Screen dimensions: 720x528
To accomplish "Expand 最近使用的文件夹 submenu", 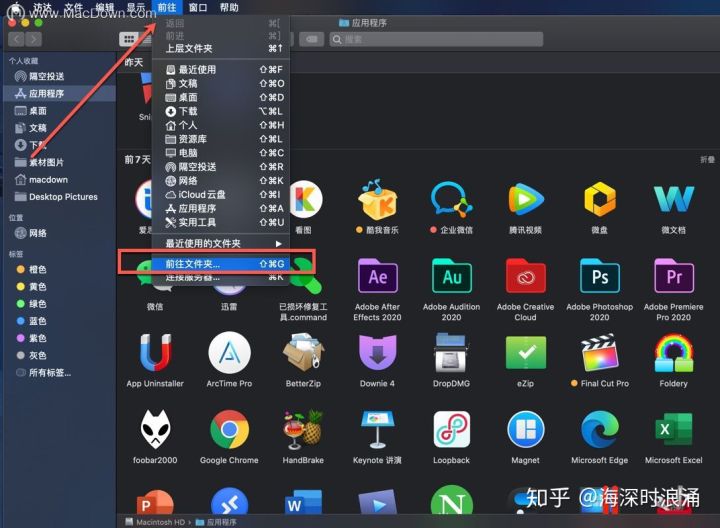I will coord(221,243).
